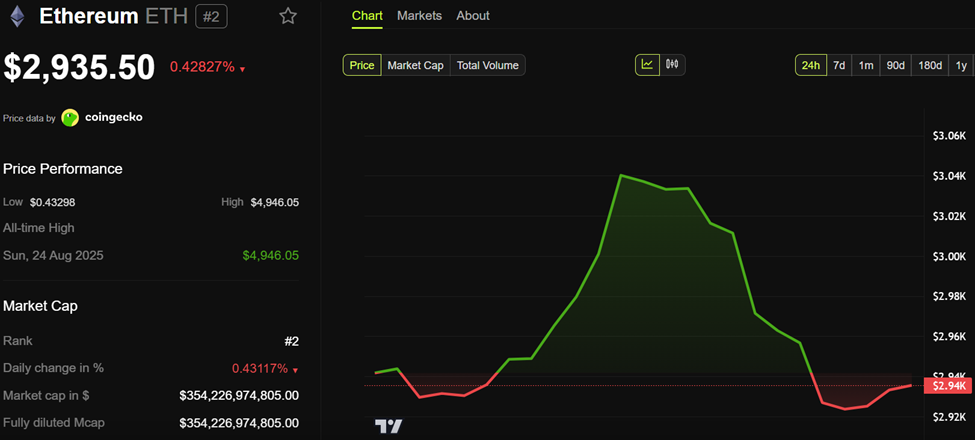Click the Daily change in % label
Image resolution: width=975 pixels, height=440 pixels.
coord(53,367)
